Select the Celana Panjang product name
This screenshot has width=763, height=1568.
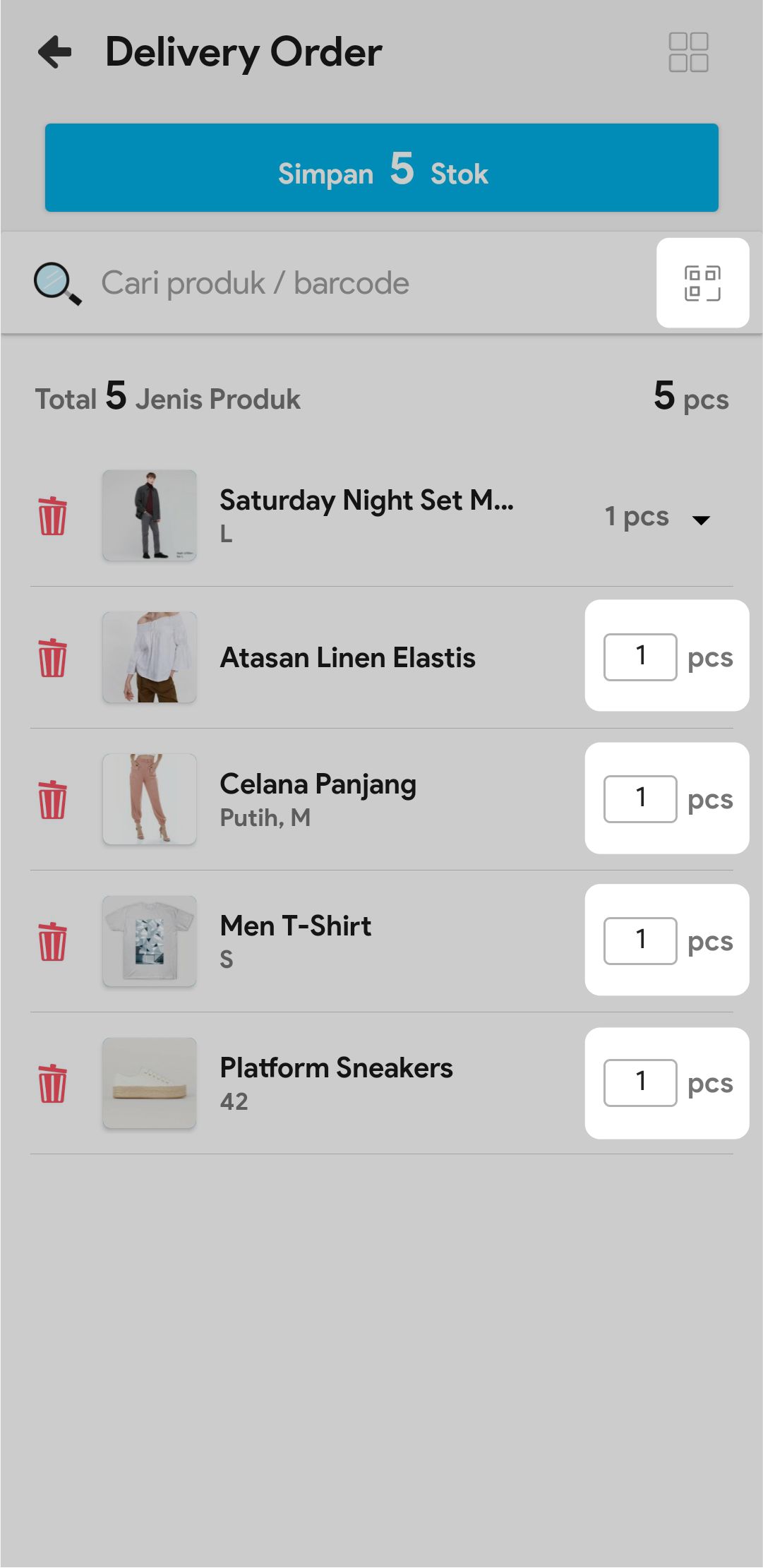tap(318, 784)
